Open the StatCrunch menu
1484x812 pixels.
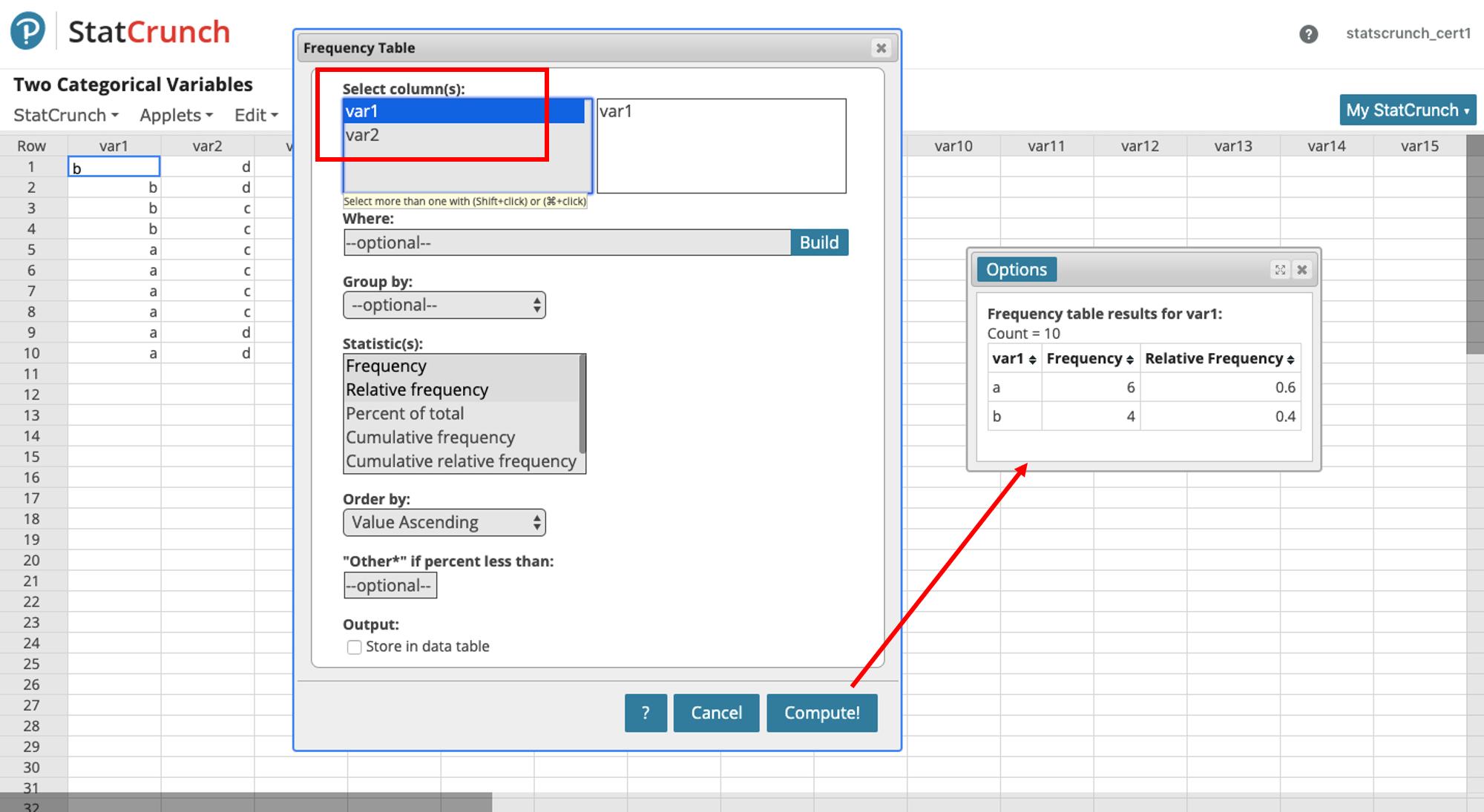[65, 115]
